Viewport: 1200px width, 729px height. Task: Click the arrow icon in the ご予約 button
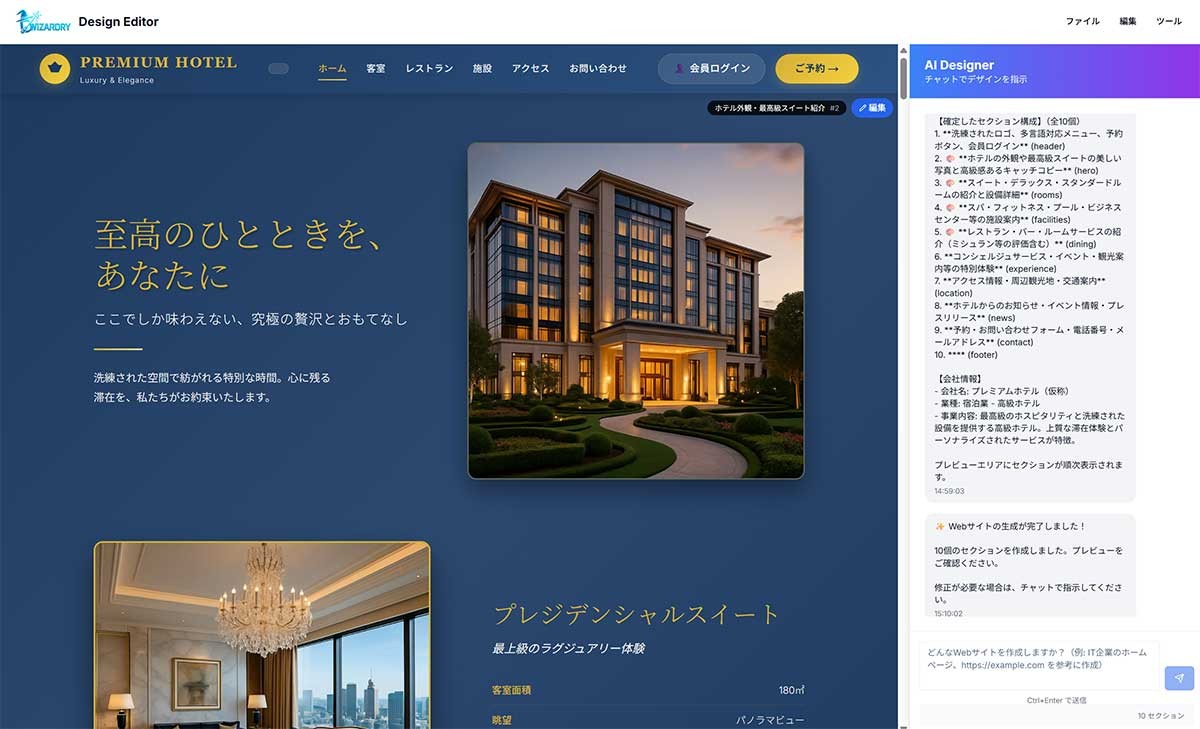click(834, 68)
